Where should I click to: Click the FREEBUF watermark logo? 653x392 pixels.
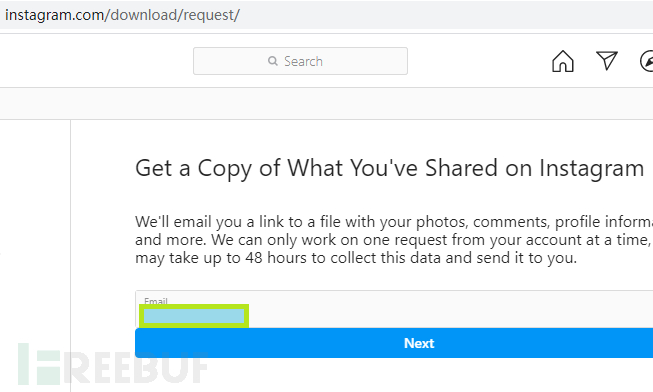tap(113, 364)
